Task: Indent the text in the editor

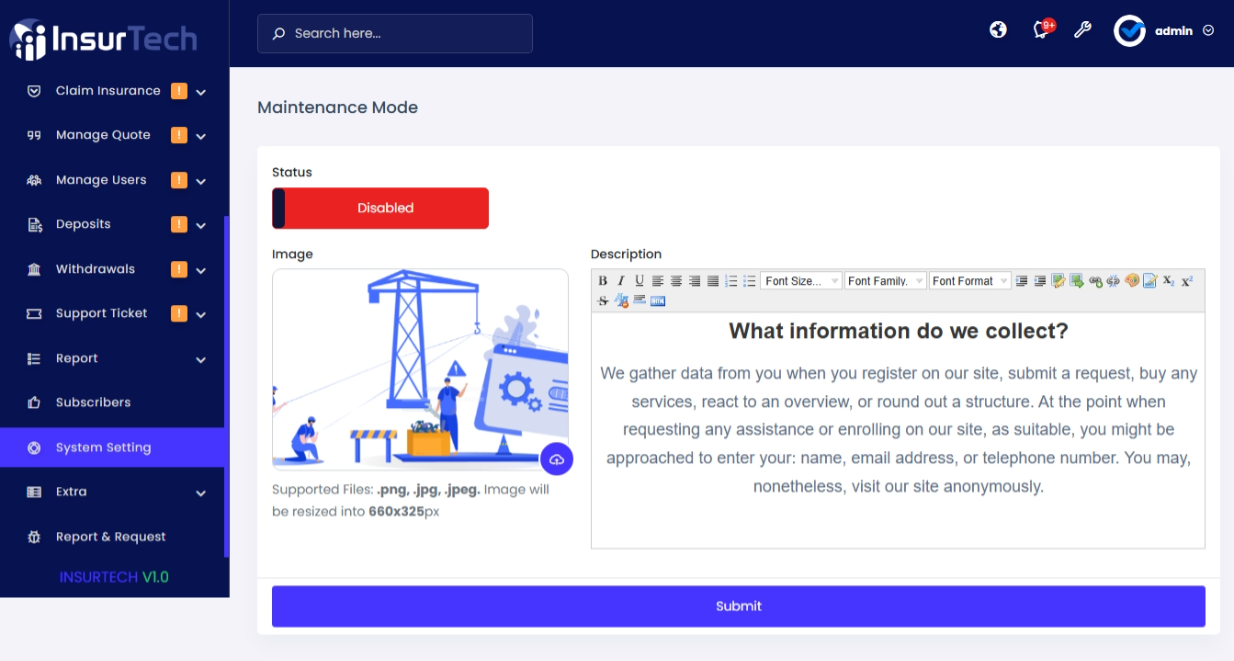Action: click(1021, 281)
